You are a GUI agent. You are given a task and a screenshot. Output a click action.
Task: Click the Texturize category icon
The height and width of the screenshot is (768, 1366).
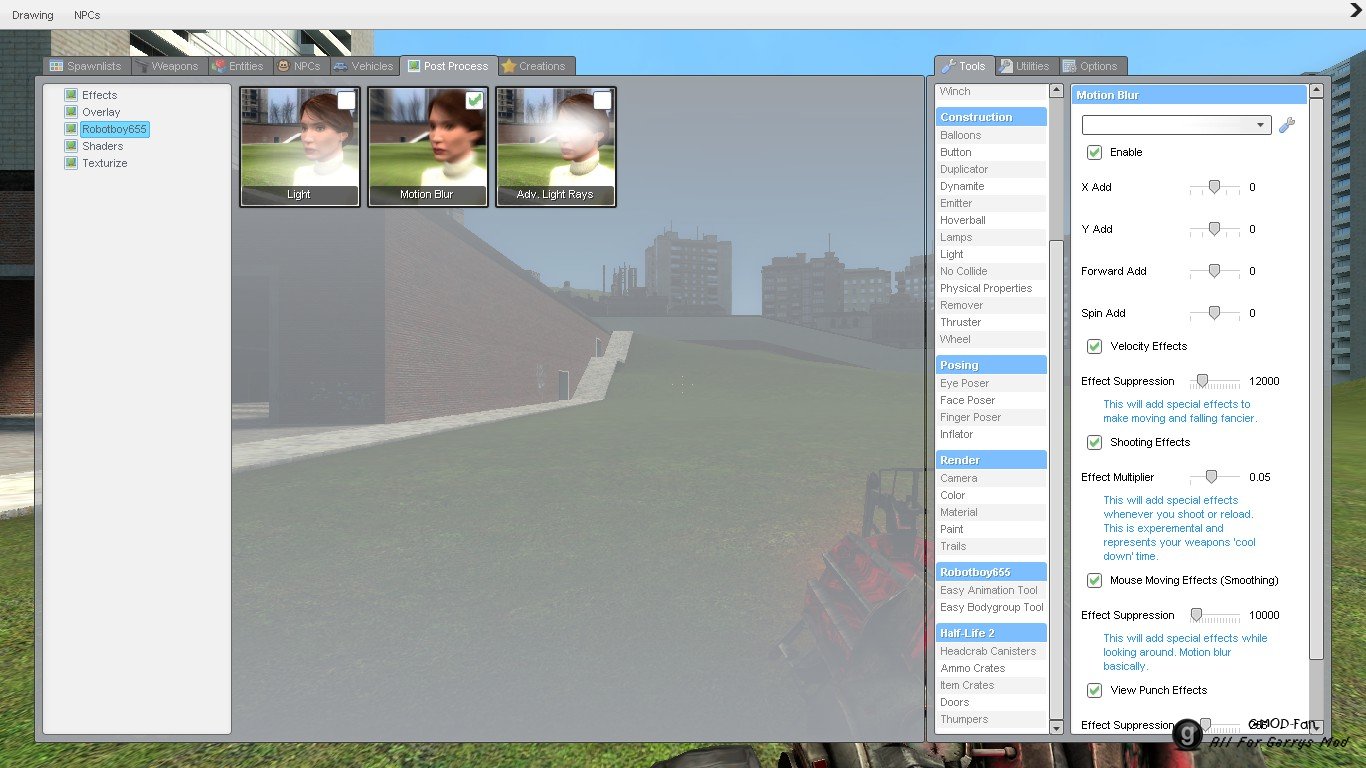[71, 163]
